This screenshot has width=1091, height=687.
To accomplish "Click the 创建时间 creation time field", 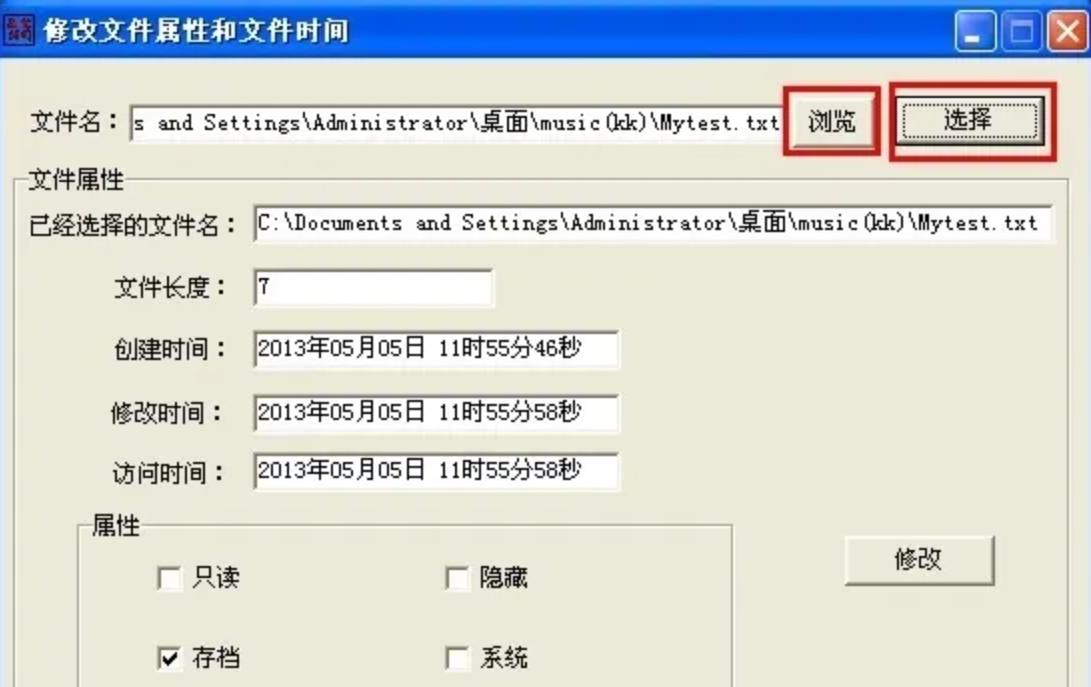I will point(436,348).
